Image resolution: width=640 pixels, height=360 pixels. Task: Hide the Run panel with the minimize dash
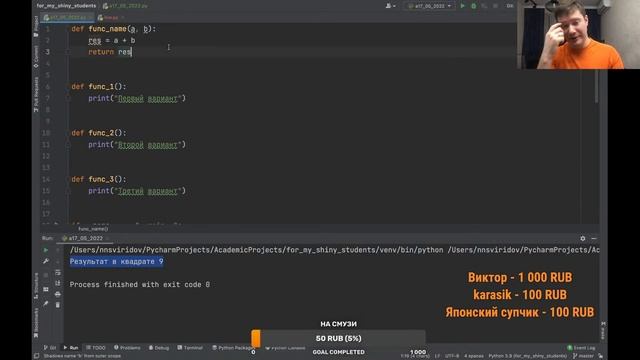click(594, 238)
